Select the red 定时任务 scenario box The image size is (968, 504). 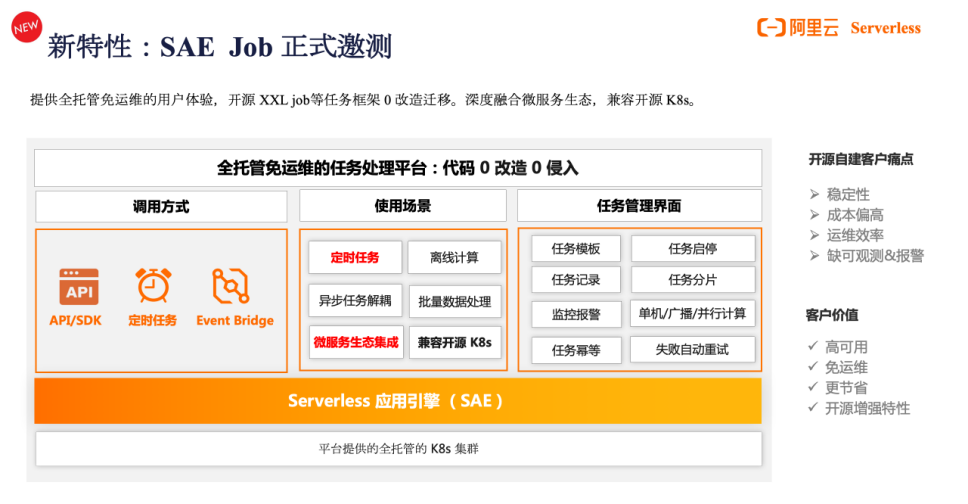355,257
